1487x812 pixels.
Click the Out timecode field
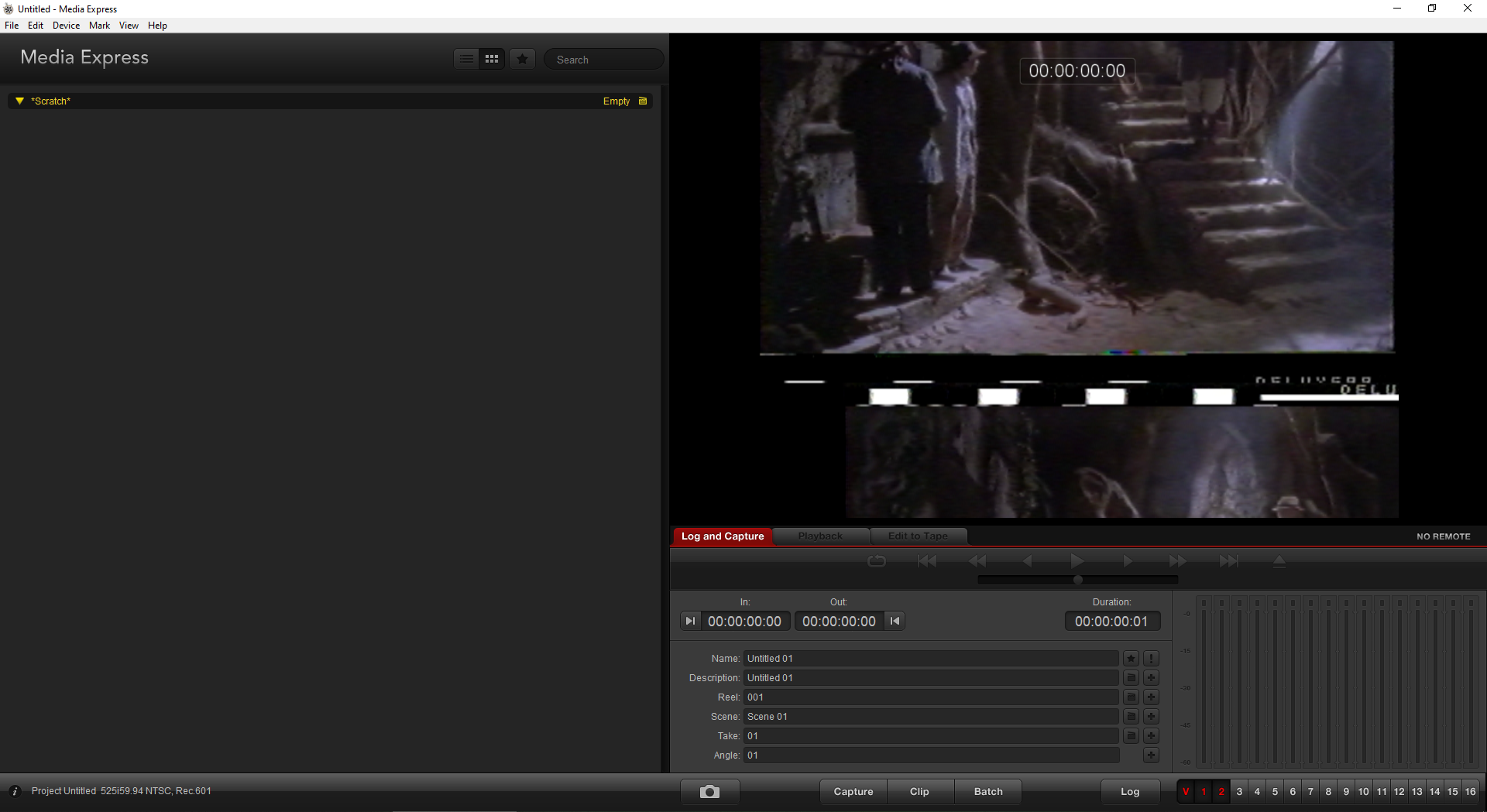click(x=839, y=622)
